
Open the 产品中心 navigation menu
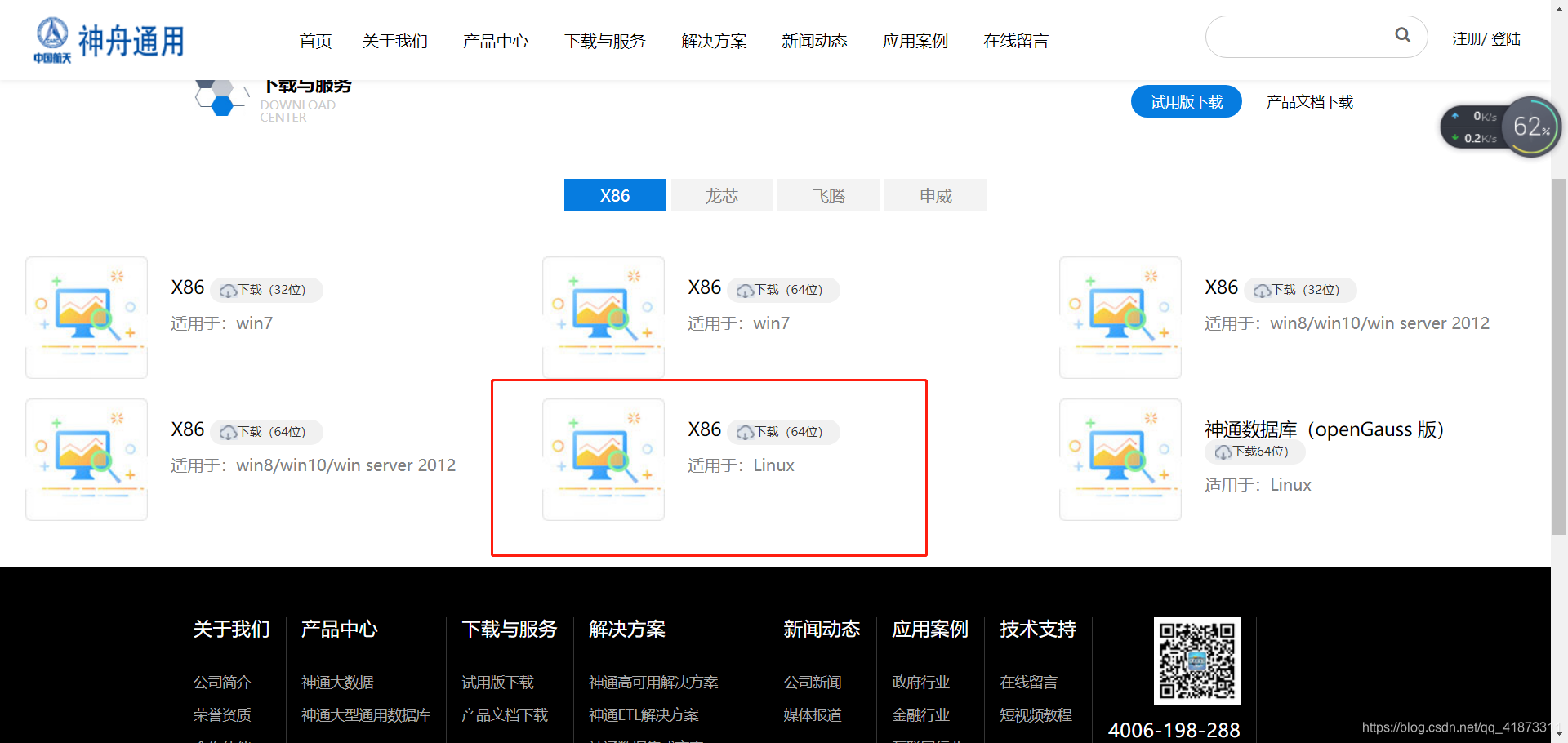pyautogui.click(x=496, y=40)
